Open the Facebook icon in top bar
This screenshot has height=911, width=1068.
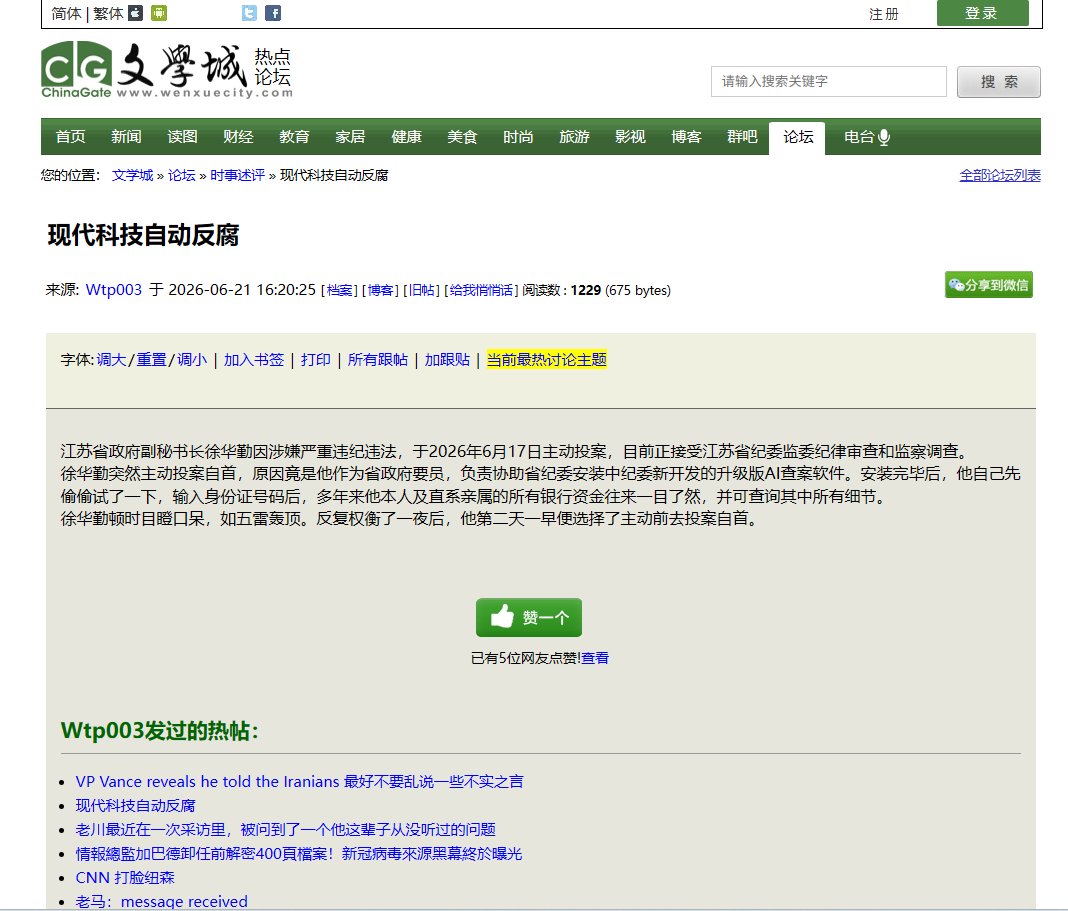coord(272,13)
